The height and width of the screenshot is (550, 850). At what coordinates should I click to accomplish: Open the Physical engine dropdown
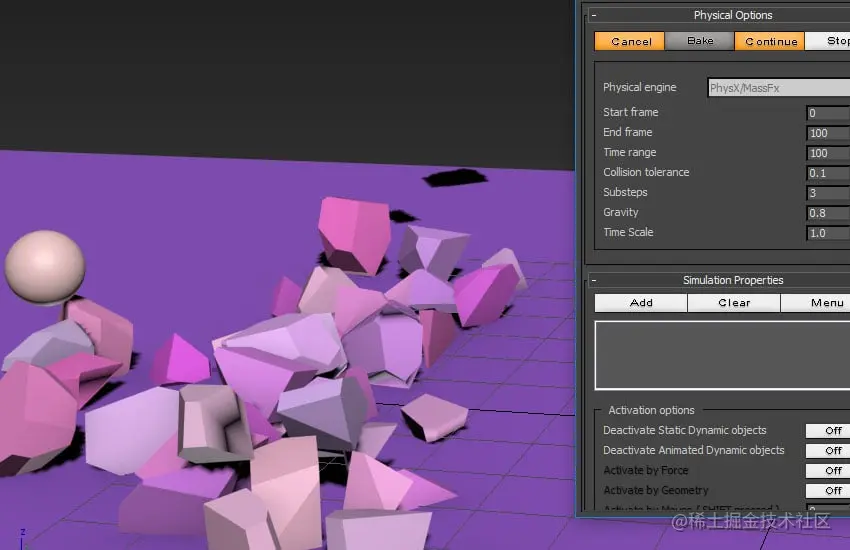[779, 88]
